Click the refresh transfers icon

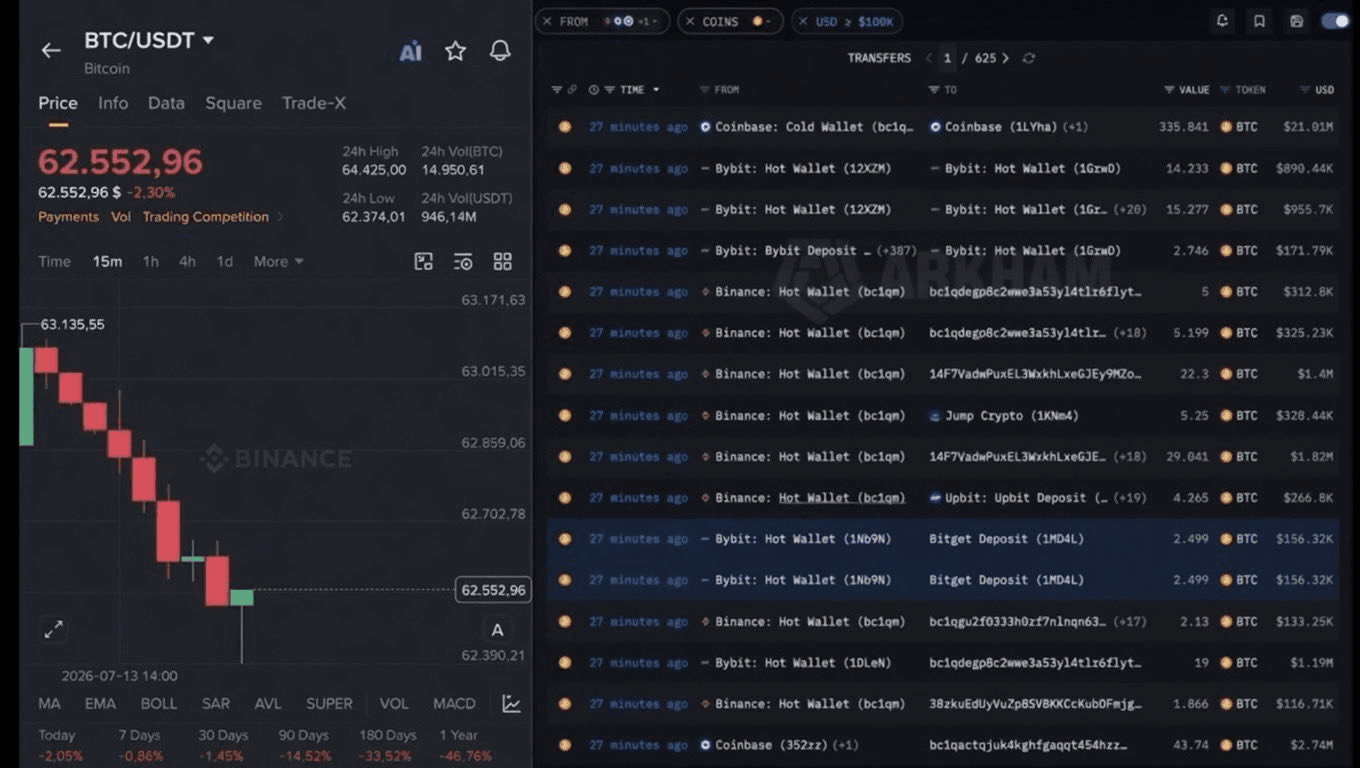pyautogui.click(x=1028, y=58)
